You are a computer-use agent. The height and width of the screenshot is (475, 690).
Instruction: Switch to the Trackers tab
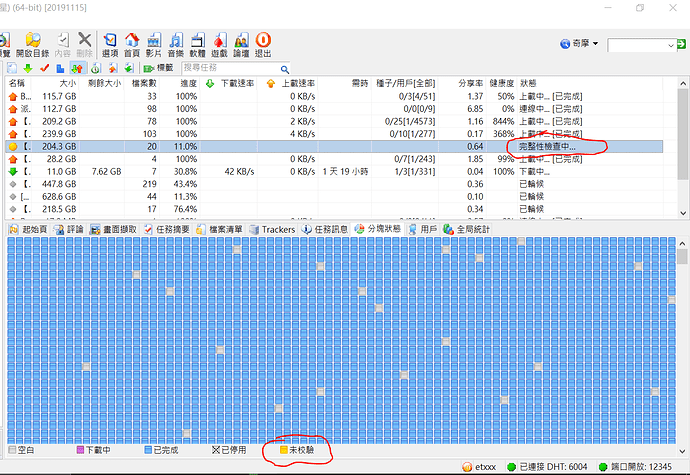pyautogui.click(x=272, y=229)
